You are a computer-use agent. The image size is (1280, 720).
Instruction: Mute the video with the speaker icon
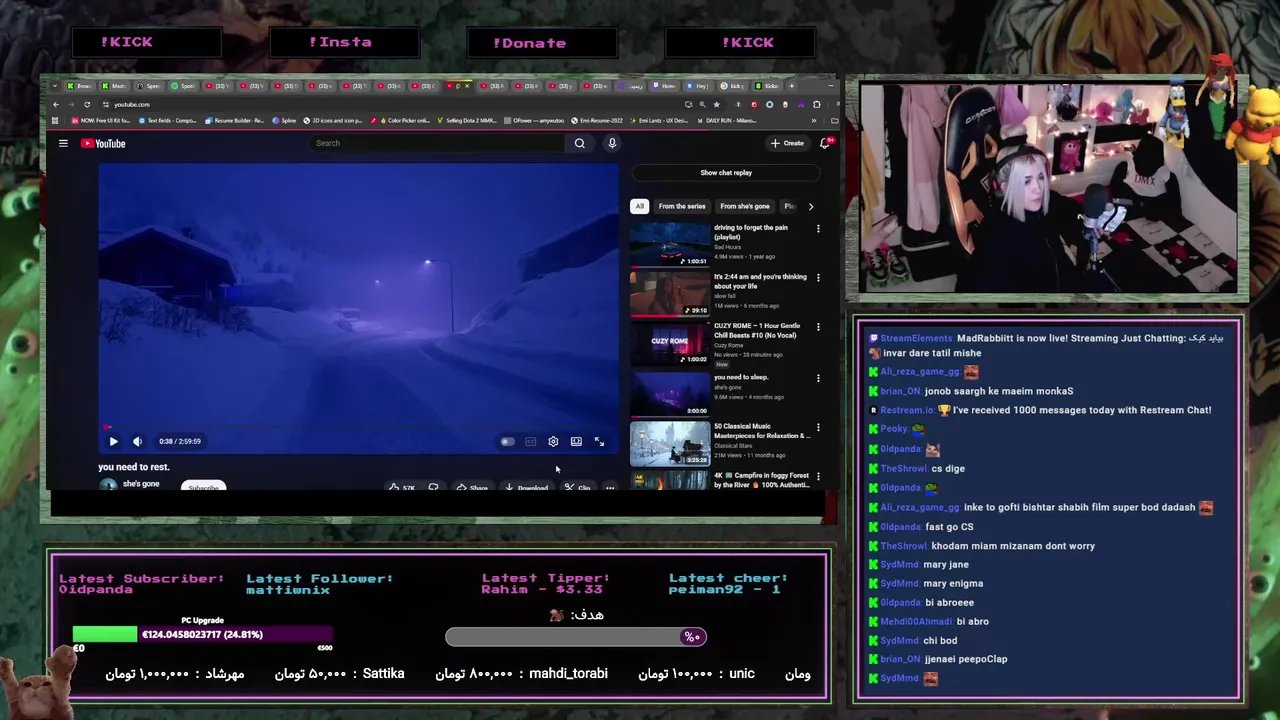pos(138,441)
